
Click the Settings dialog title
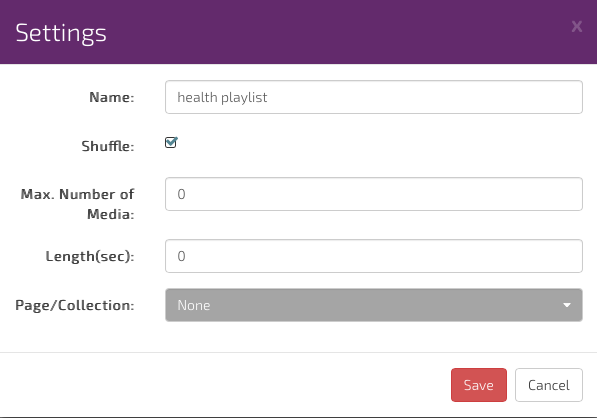tap(61, 34)
